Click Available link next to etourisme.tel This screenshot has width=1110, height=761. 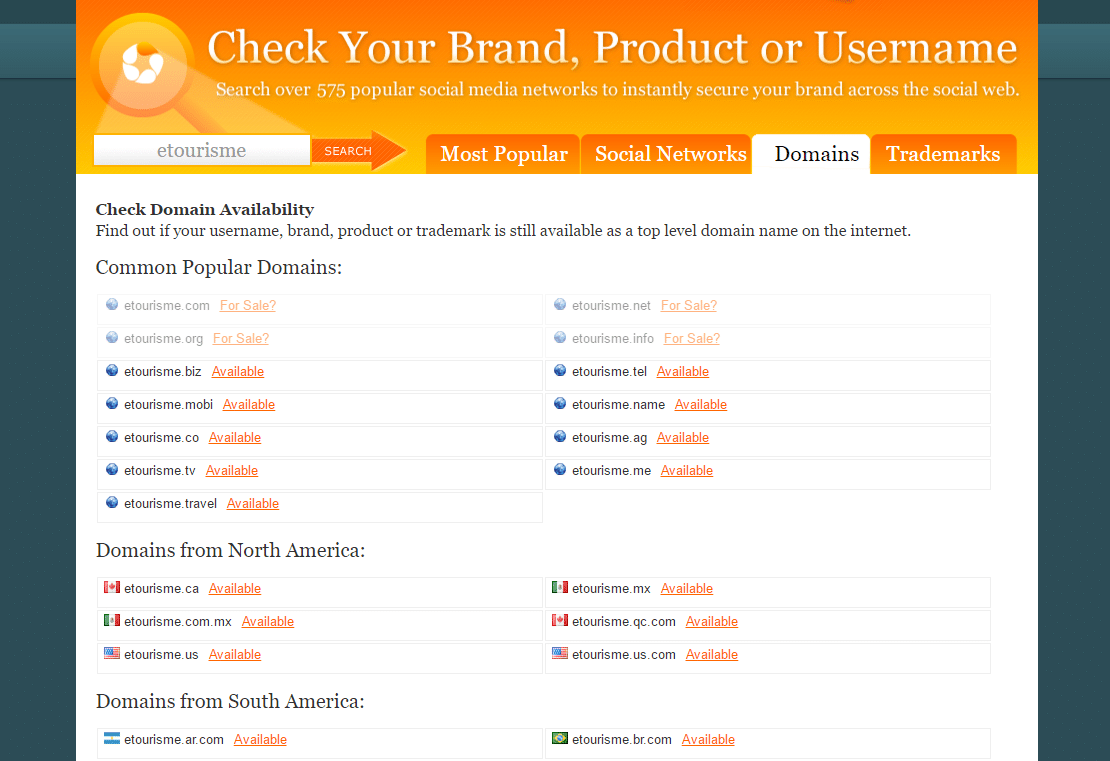click(x=683, y=371)
